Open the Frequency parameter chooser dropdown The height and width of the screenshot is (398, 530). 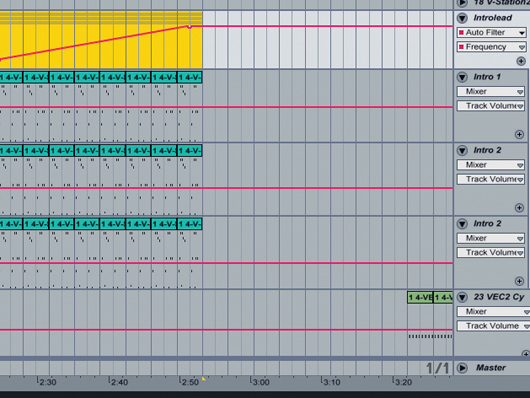click(x=492, y=47)
